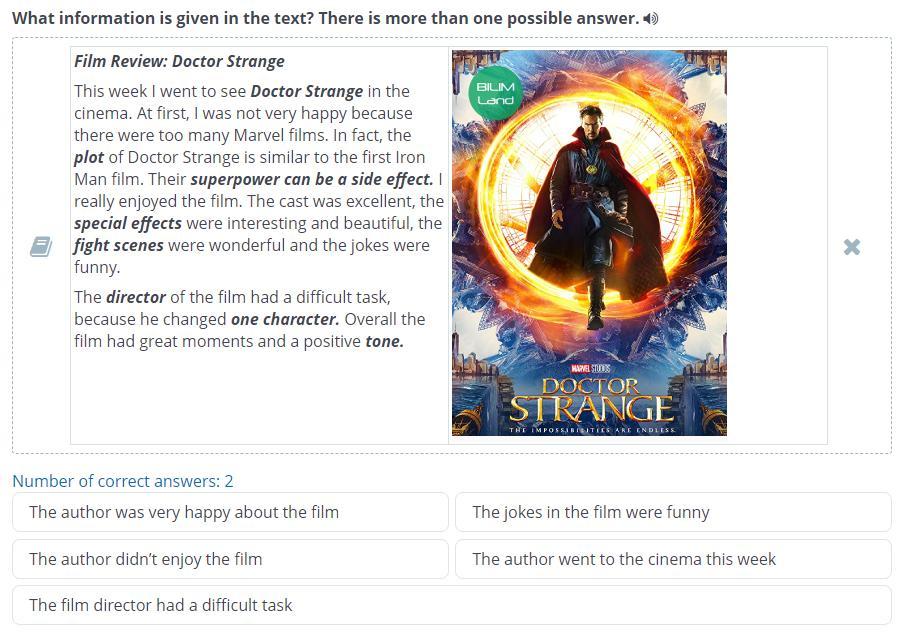Click the "Number of correct answers: 2" label
The width and height of the screenshot is (903, 642).
click(123, 481)
